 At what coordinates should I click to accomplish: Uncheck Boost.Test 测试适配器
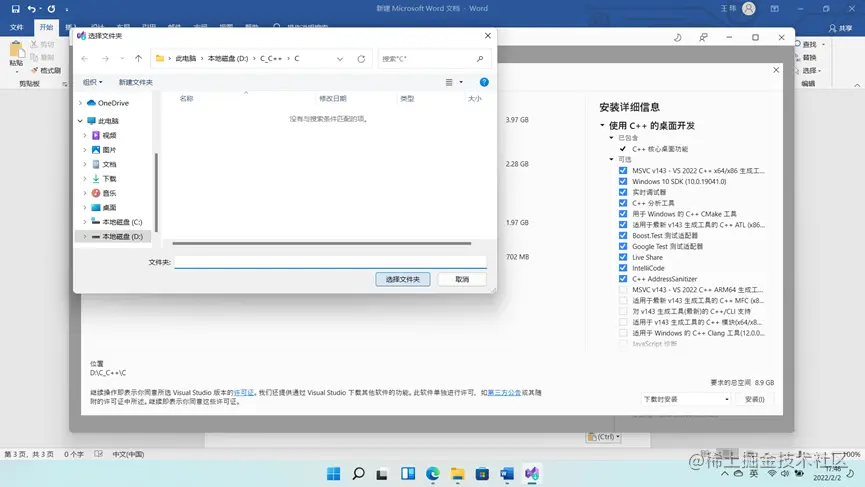coord(623,236)
